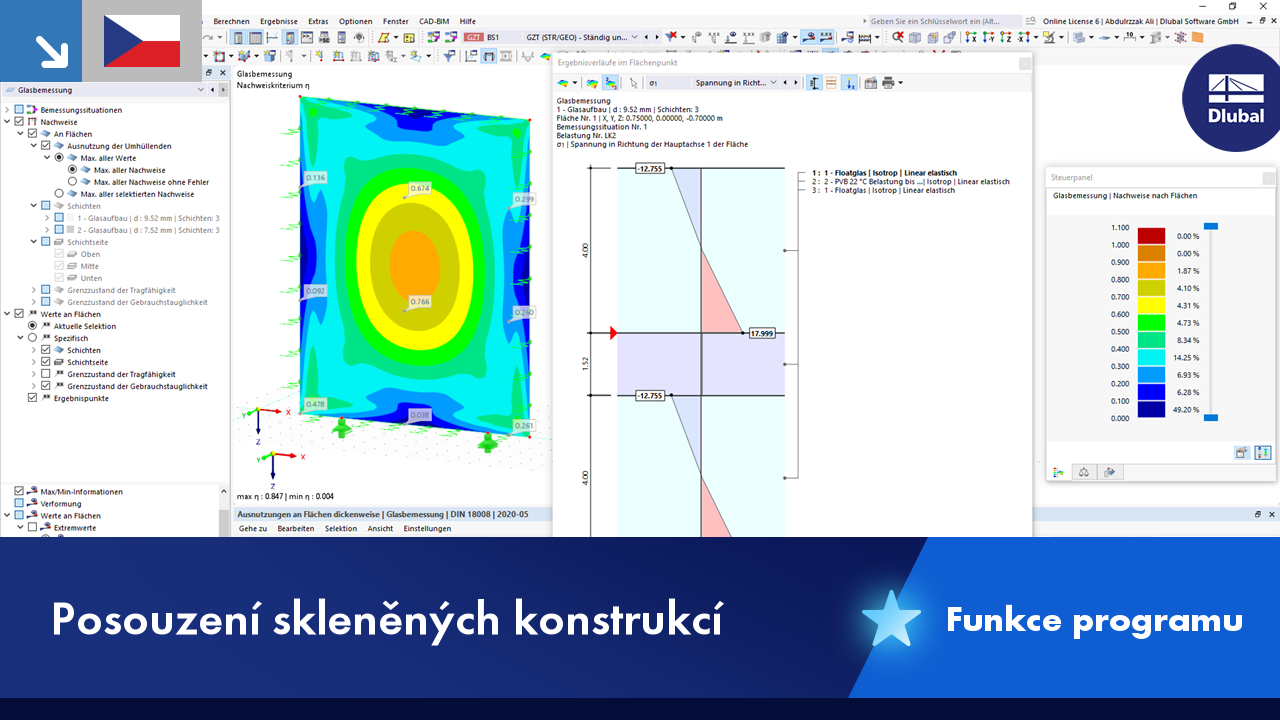The image size is (1280, 720).
Task: Click the GZT load case icon in the toolbar
Action: click(x=474, y=37)
